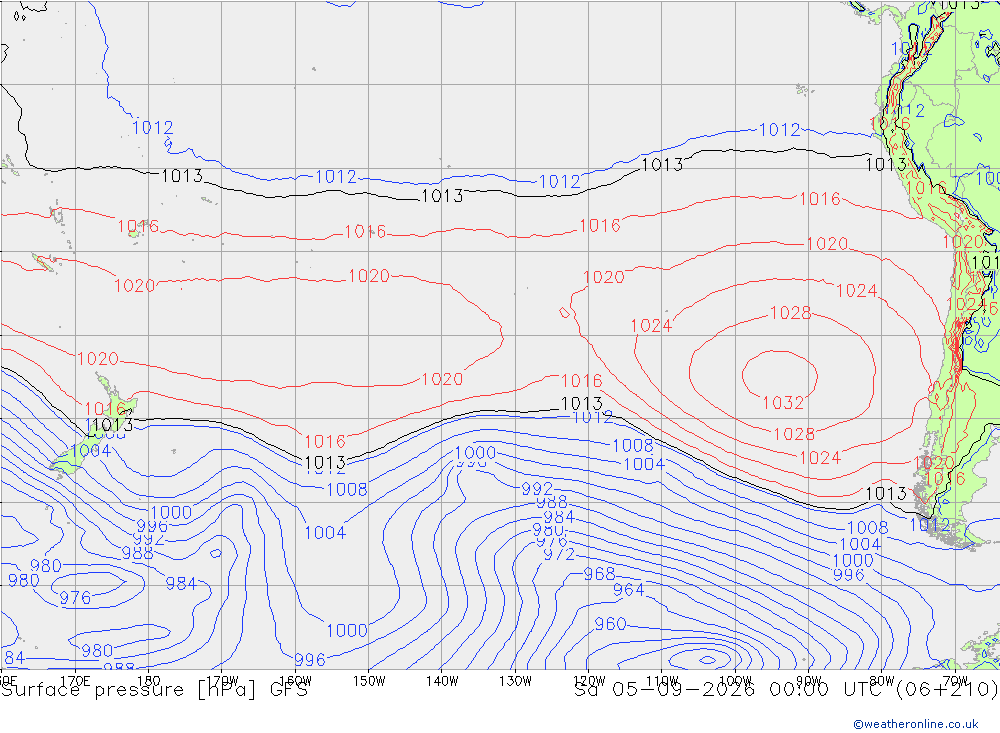Click the 170E longitude axis label
This screenshot has height=733, width=1000.
(x=75, y=681)
